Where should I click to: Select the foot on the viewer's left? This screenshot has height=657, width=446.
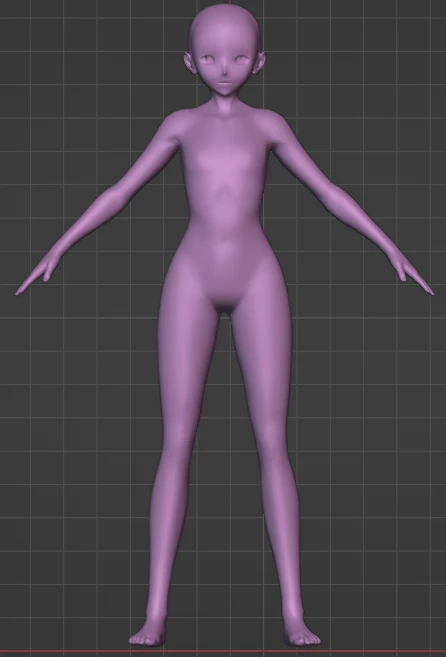coord(148,633)
